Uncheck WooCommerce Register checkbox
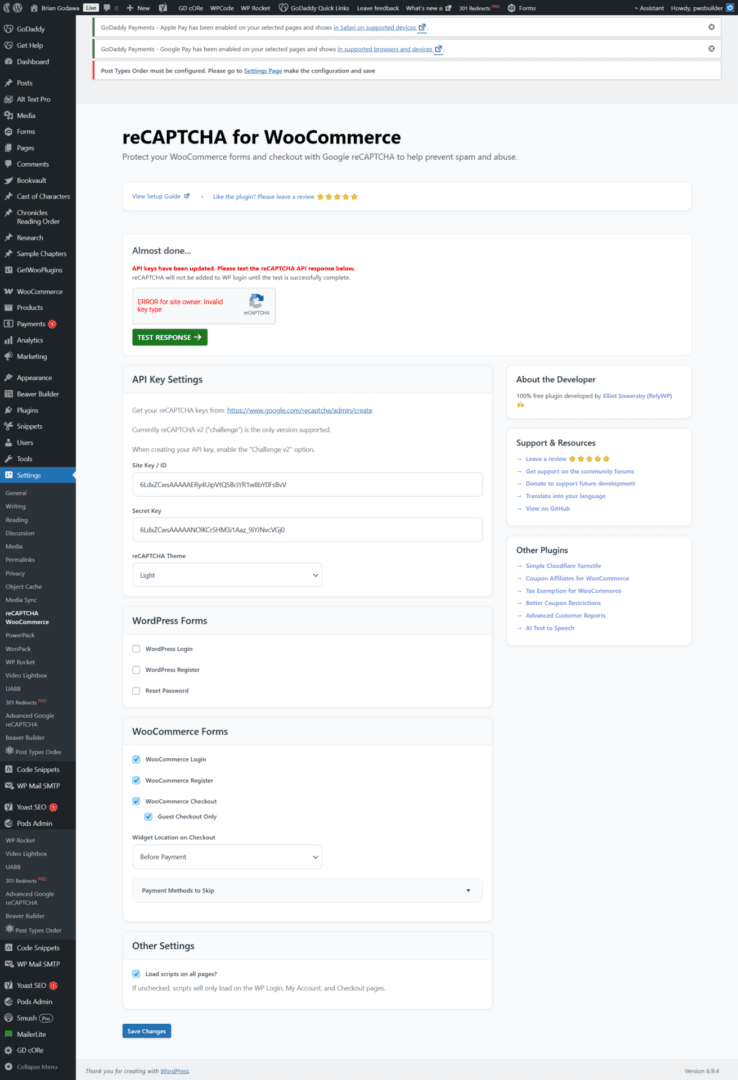738x1080 pixels. point(136,780)
